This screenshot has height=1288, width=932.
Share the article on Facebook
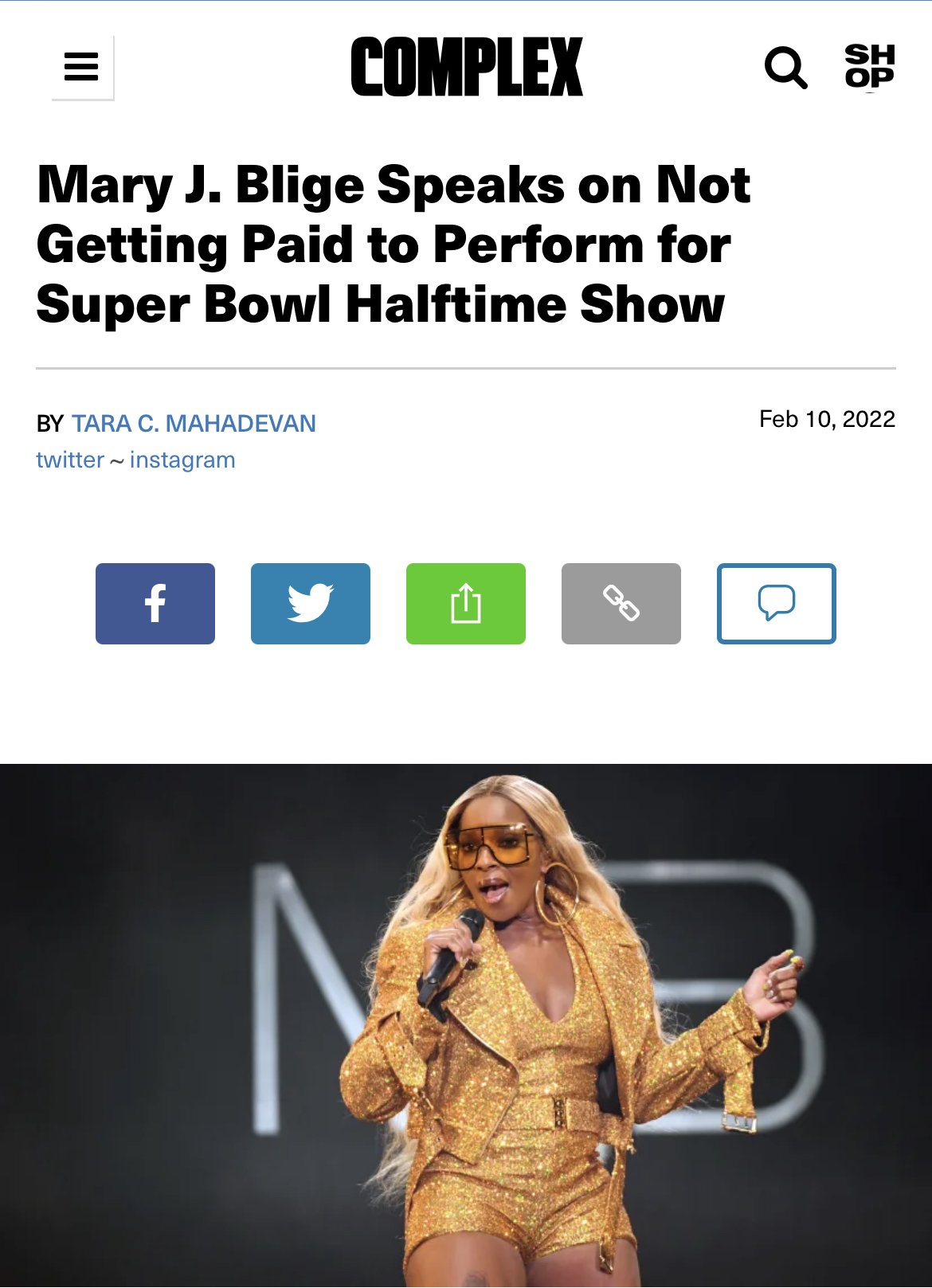155,604
